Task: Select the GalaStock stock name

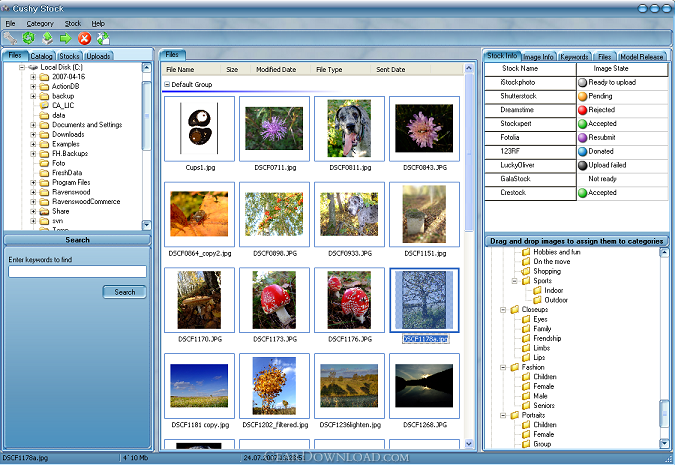Action: click(x=516, y=179)
